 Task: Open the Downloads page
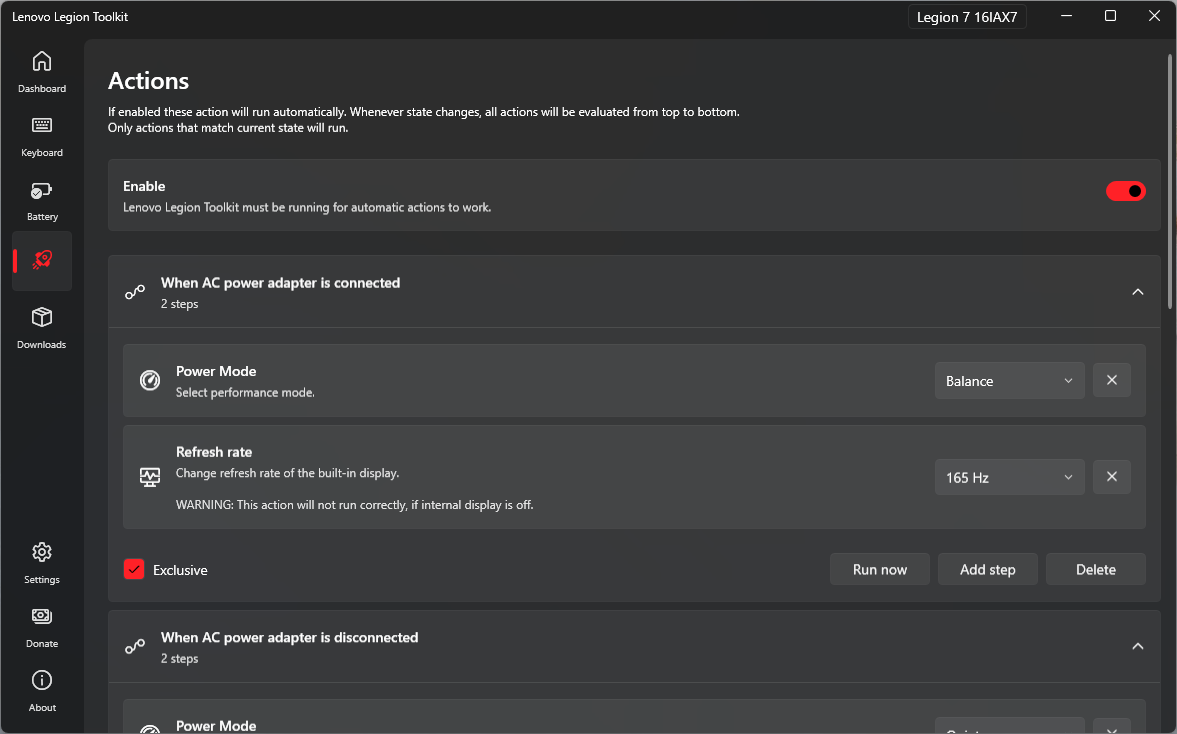(x=42, y=329)
